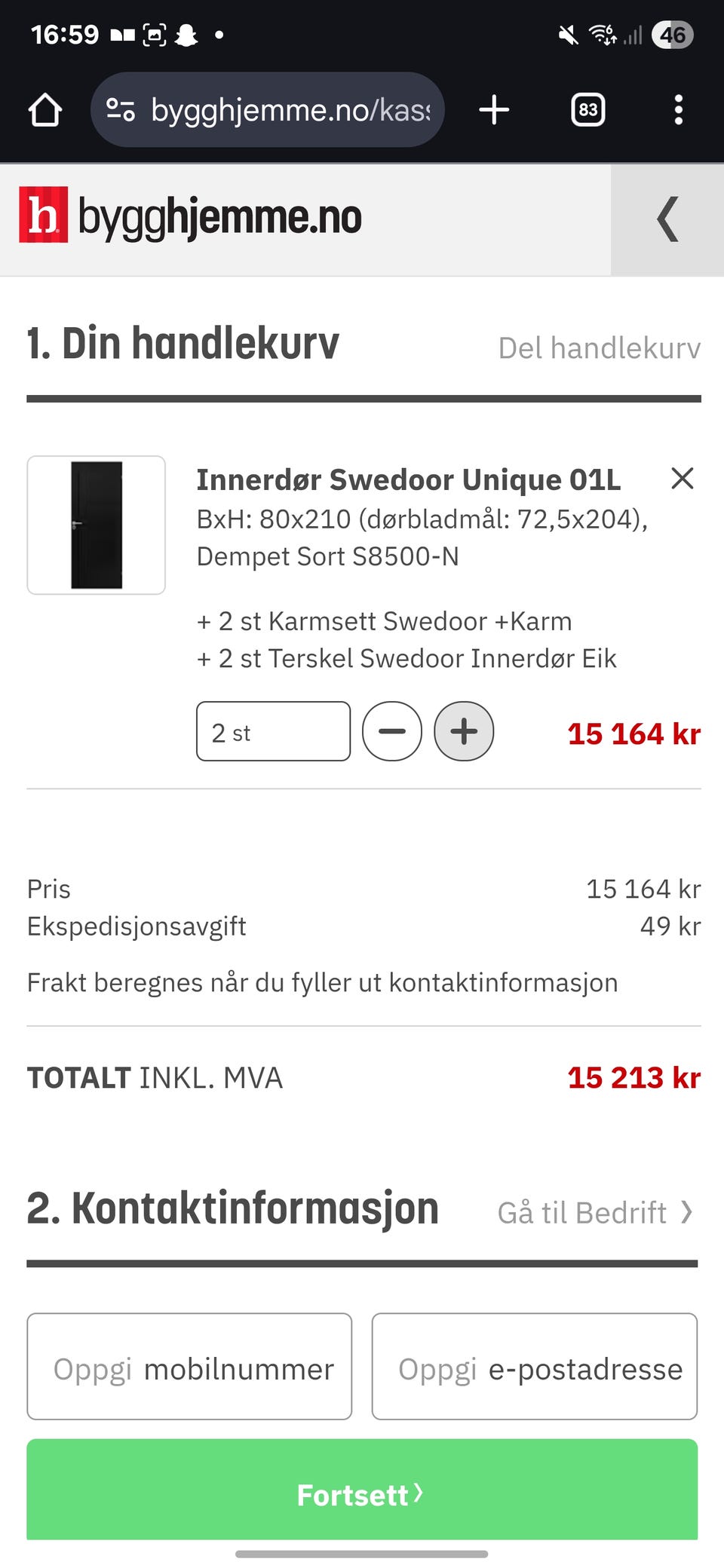Open site settings icon in address bar
The width and height of the screenshot is (724, 1568).
pos(121,110)
